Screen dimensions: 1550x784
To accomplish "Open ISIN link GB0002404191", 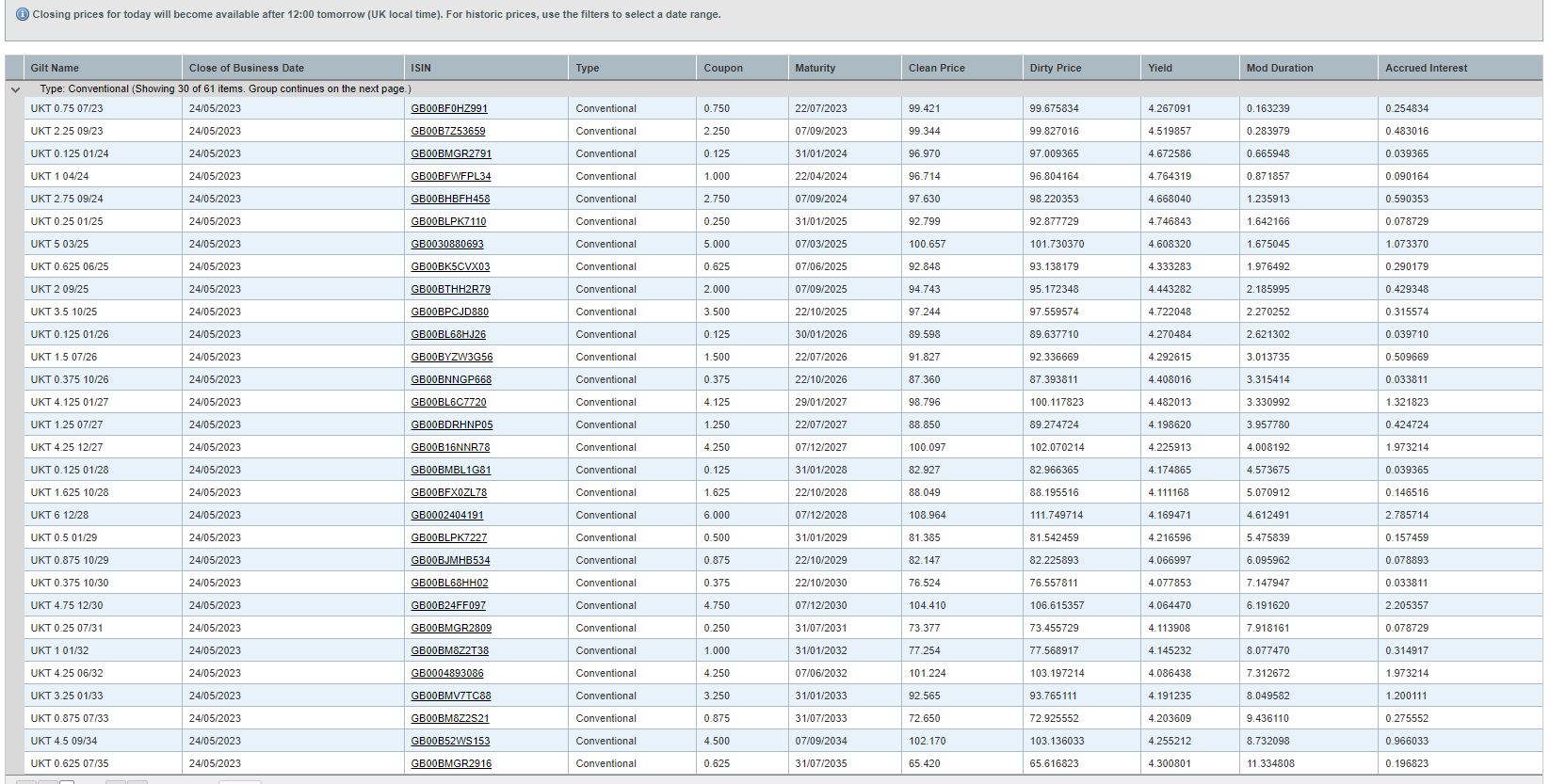I will 447,515.
